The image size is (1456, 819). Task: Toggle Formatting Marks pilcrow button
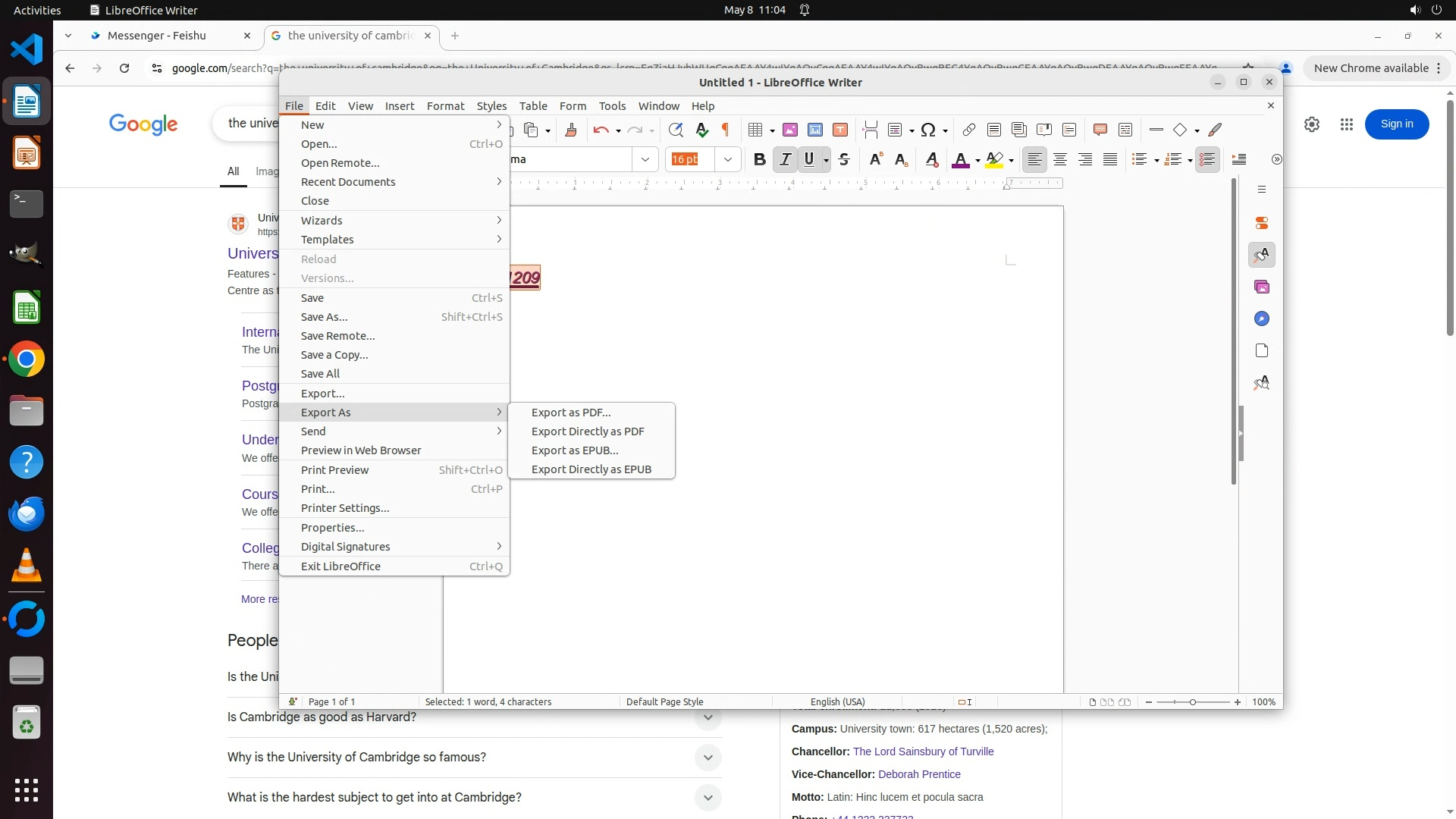click(x=725, y=130)
